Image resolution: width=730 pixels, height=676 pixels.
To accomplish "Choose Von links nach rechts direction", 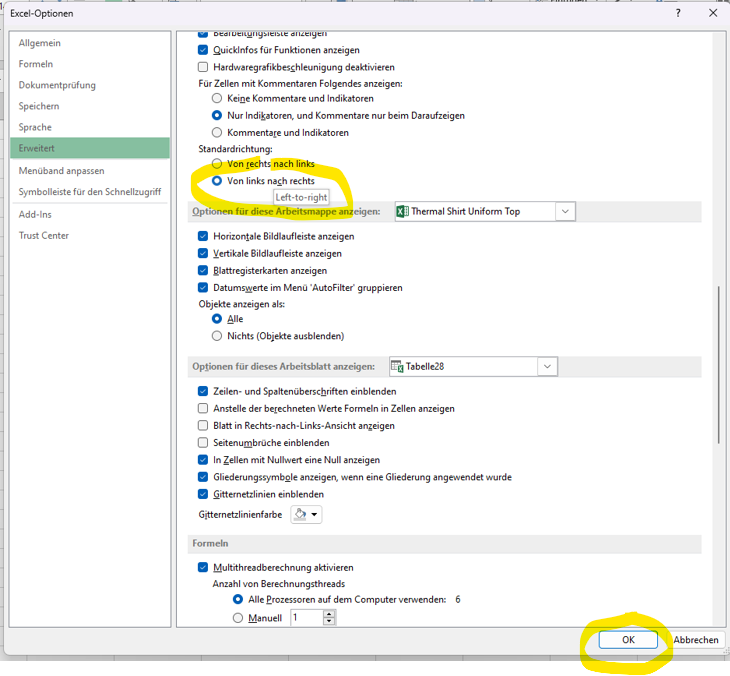I will 217,181.
